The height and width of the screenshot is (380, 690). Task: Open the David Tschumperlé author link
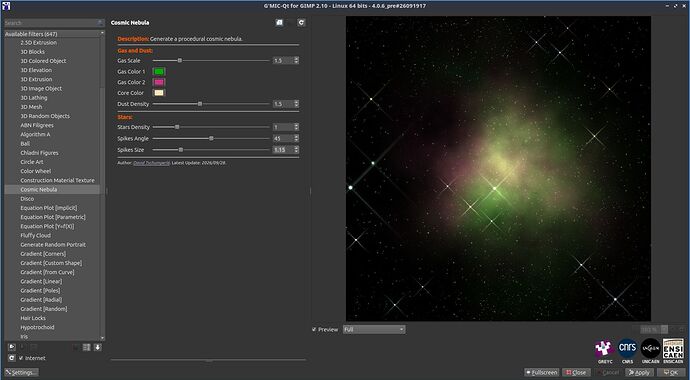(151, 163)
